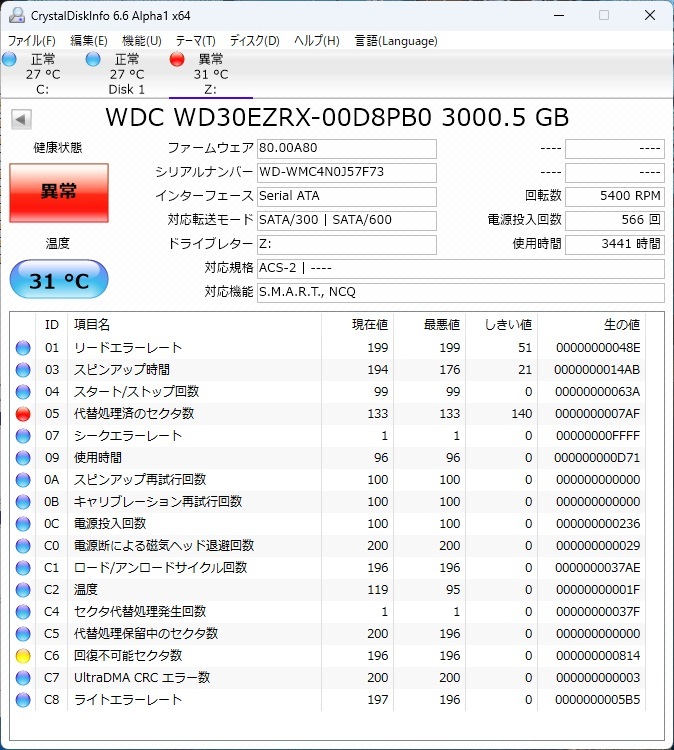Image resolution: width=674 pixels, height=750 pixels.
Task: Click raw value 0000000005B5
Action: pos(597,700)
